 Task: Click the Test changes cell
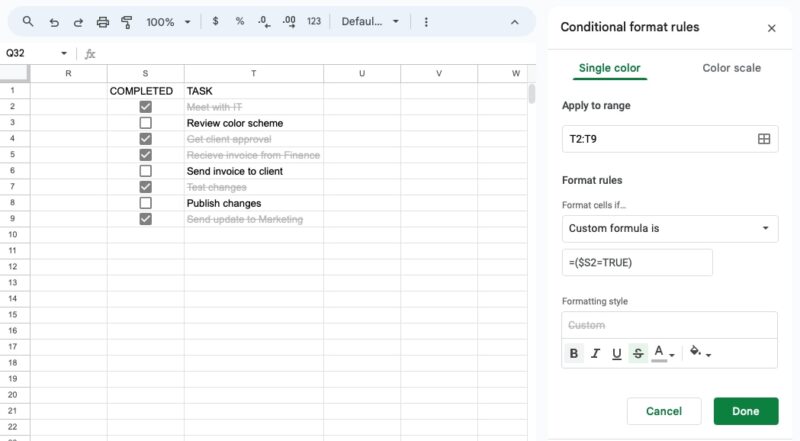point(254,187)
